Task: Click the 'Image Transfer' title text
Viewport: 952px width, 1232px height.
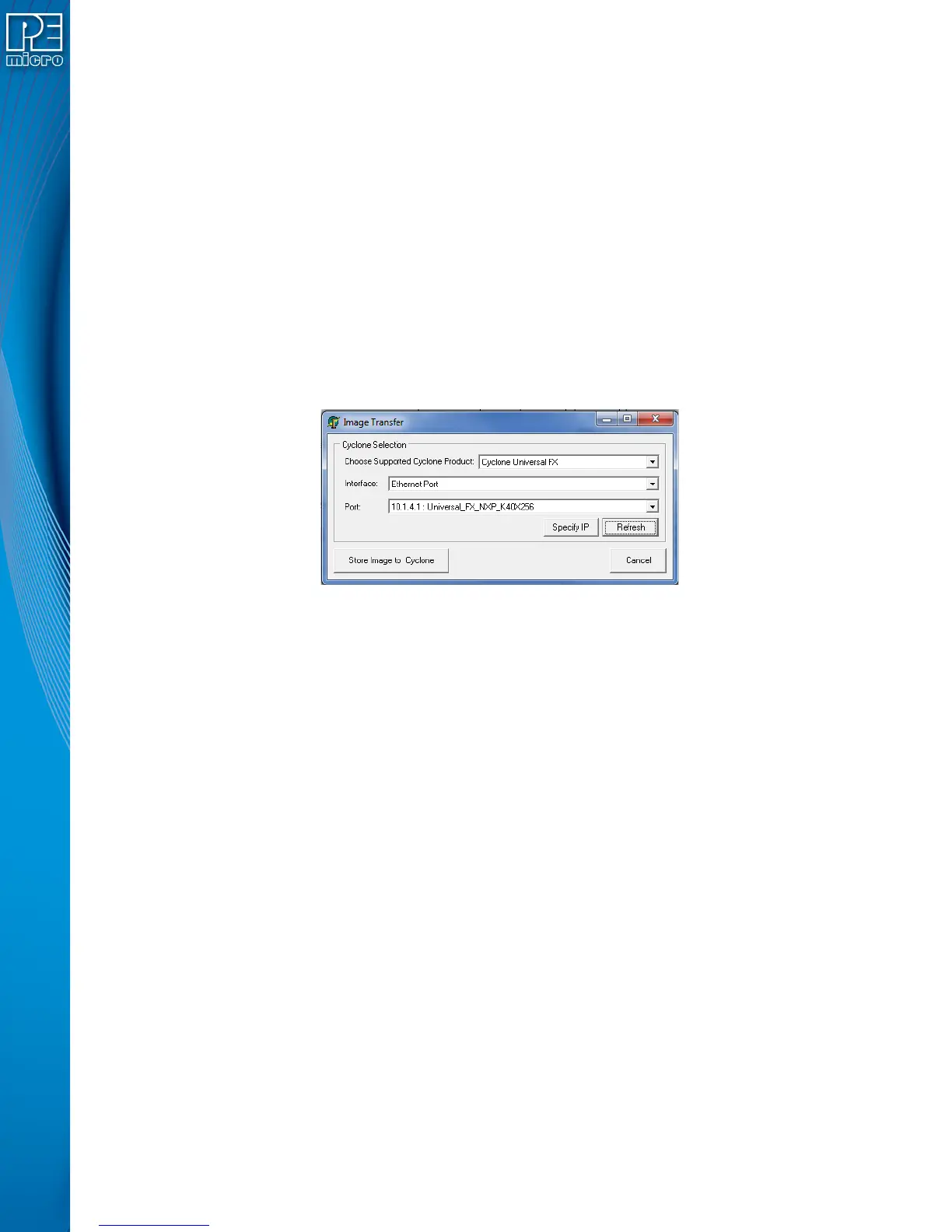Action: pos(373,422)
